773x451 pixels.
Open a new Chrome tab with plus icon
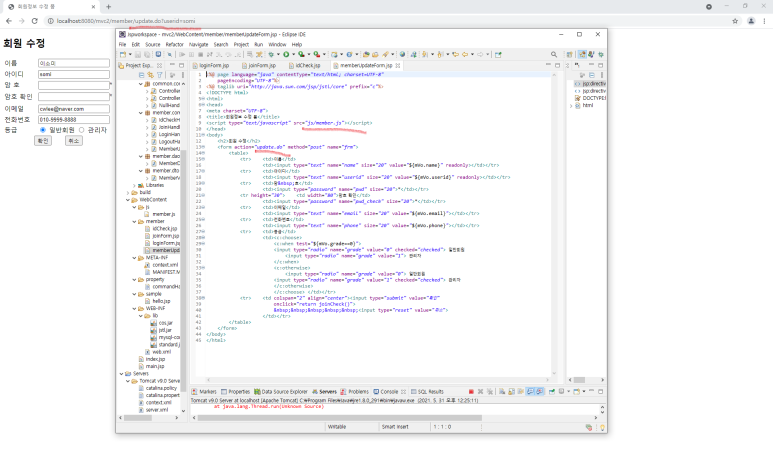click(x=108, y=6)
